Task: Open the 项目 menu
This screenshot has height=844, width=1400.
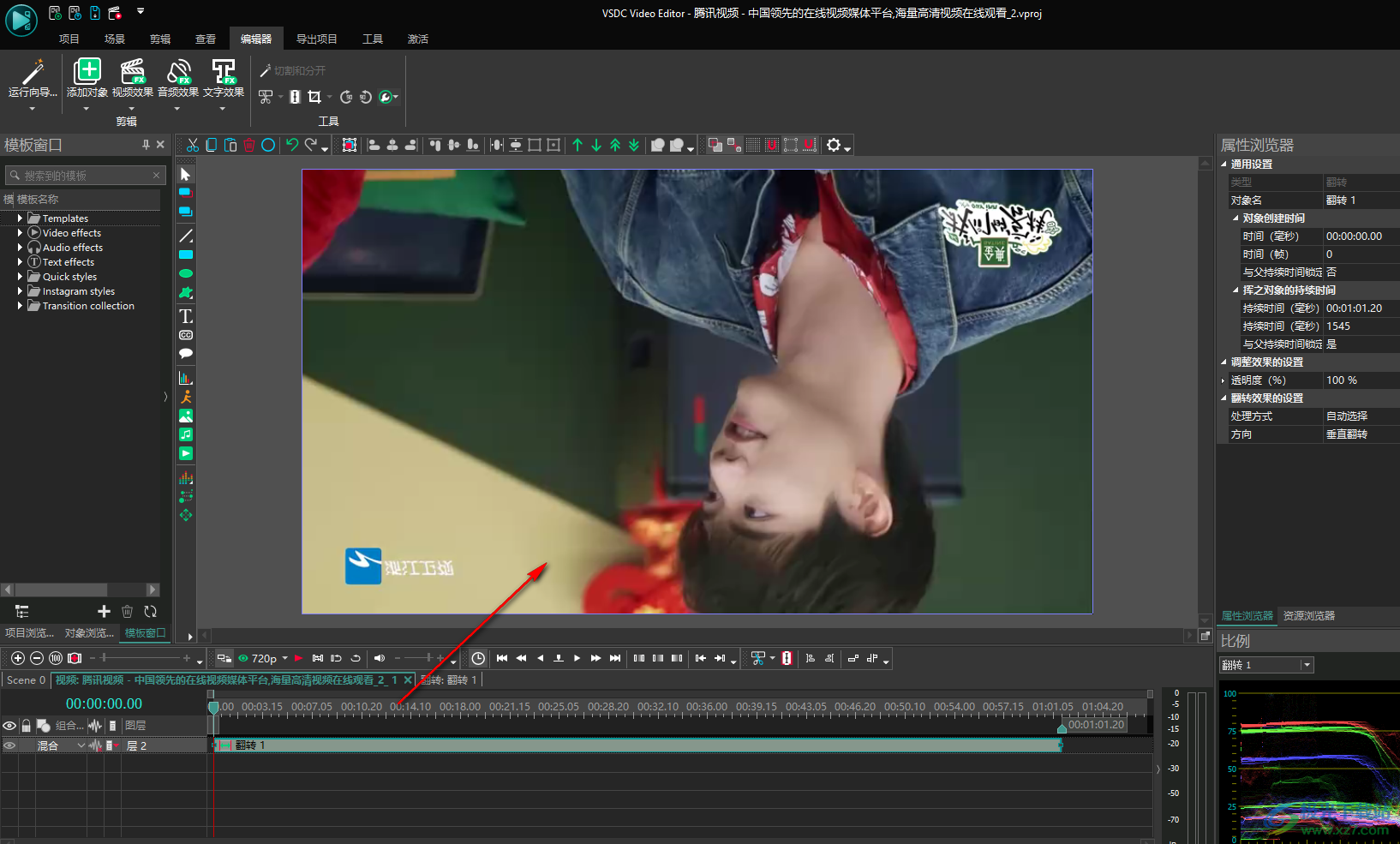Action: pos(69,39)
